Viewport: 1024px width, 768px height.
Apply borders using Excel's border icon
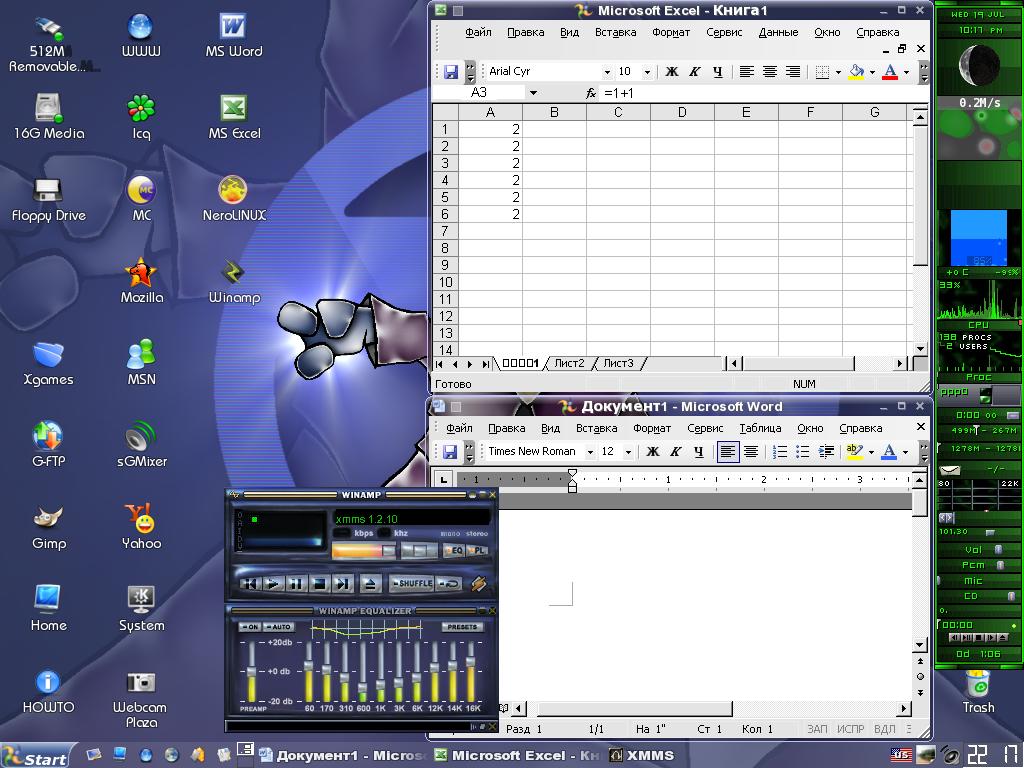click(x=823, y=72)
